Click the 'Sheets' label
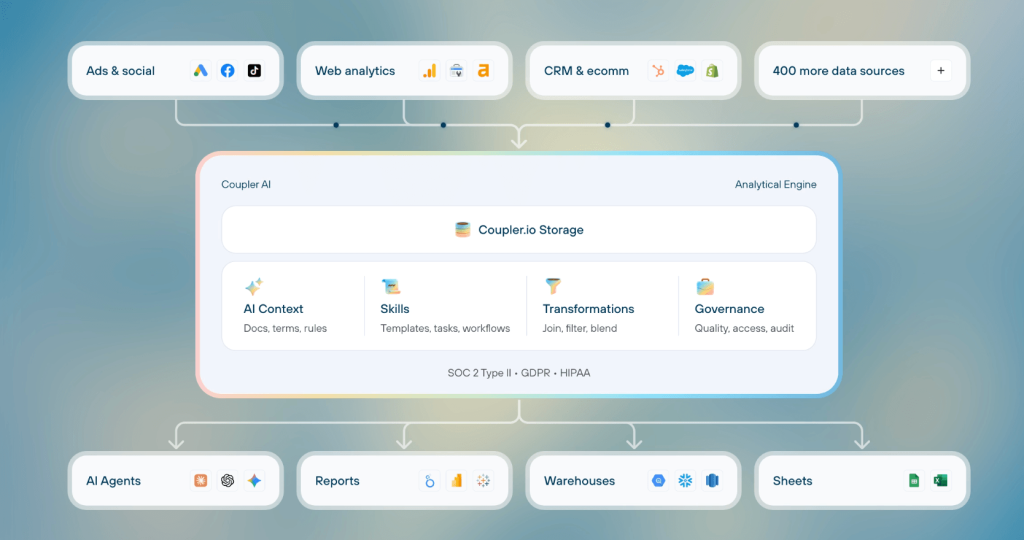This screenshot has height=540, width=1024. point(792,481)
